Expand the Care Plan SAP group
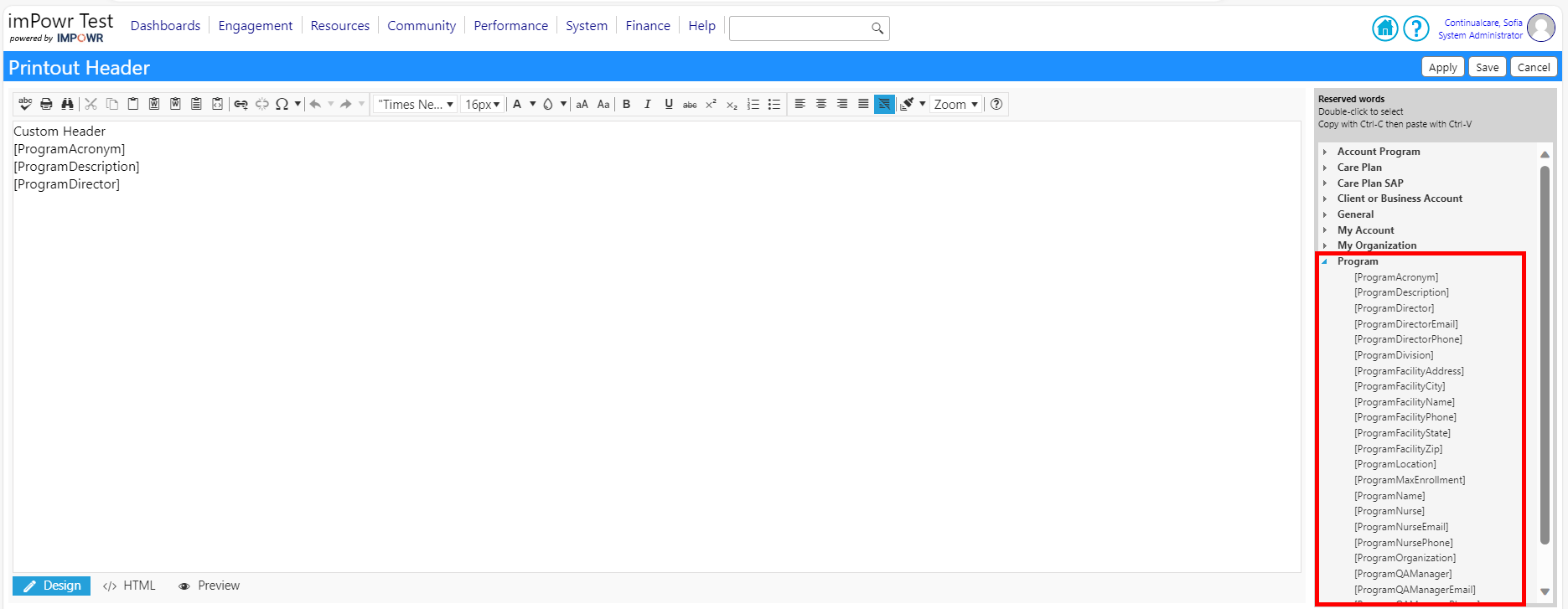 (x=1325, y=183)
